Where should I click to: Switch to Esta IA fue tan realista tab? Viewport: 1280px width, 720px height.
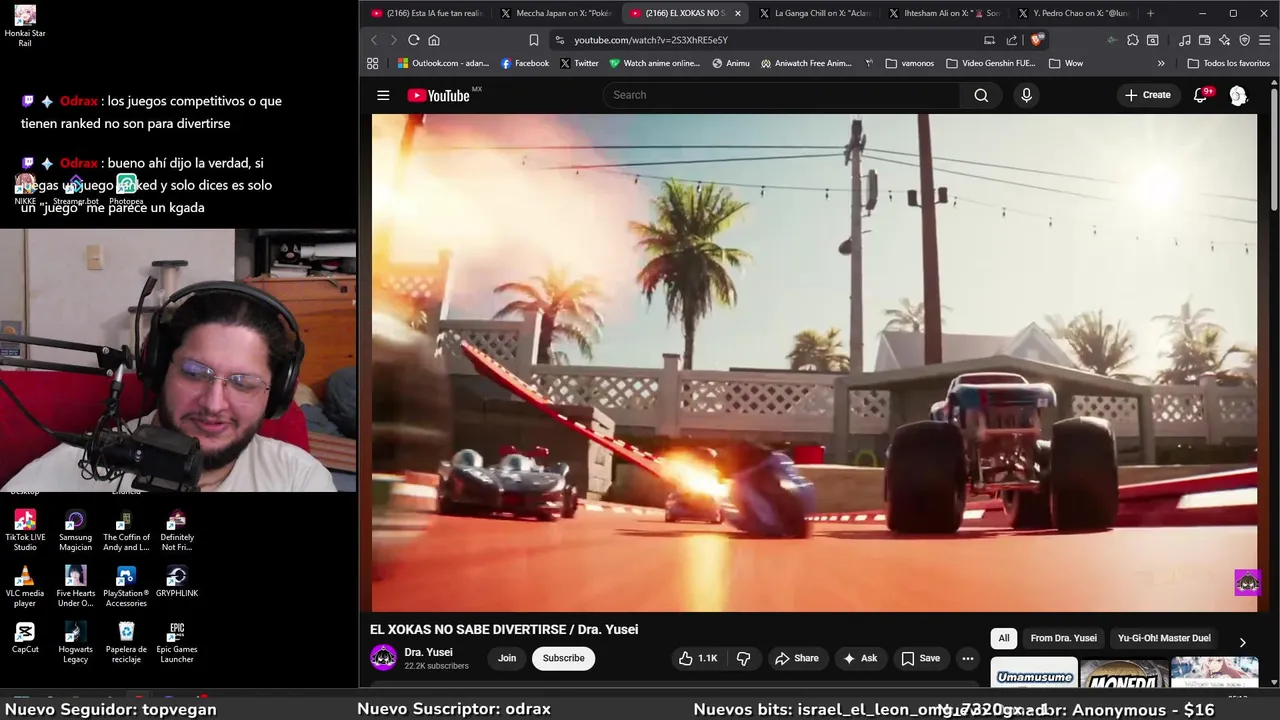point(426,13)
